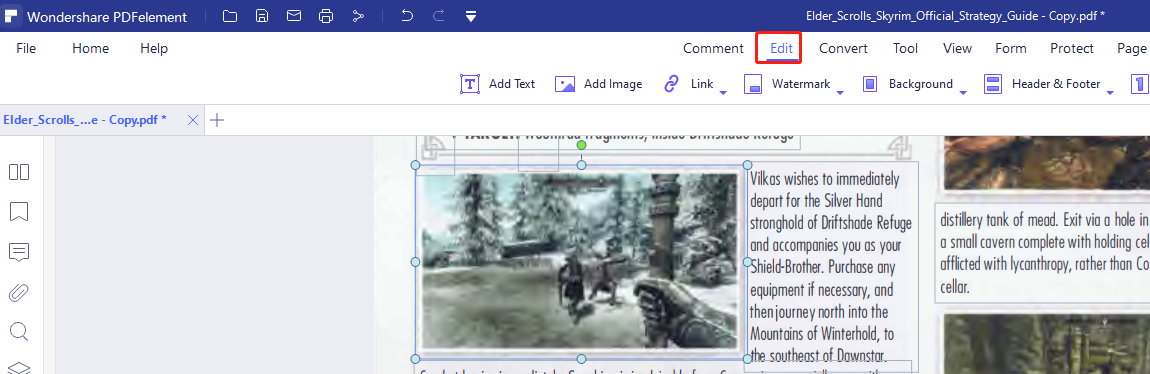This screenshot has height=374, width=1150.
Task: Open the Help menu
Action: (x=154, y=48)
